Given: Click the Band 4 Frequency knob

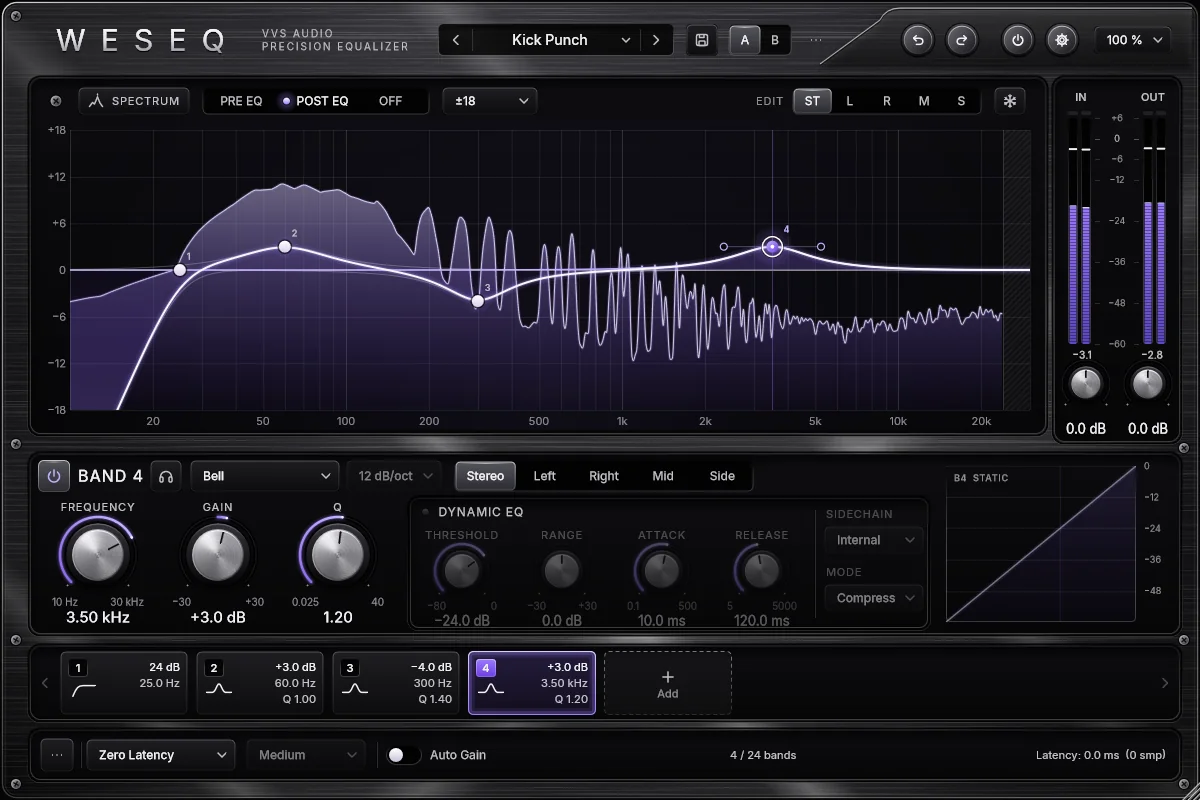Looking at the screenshot, I should 98,555.
